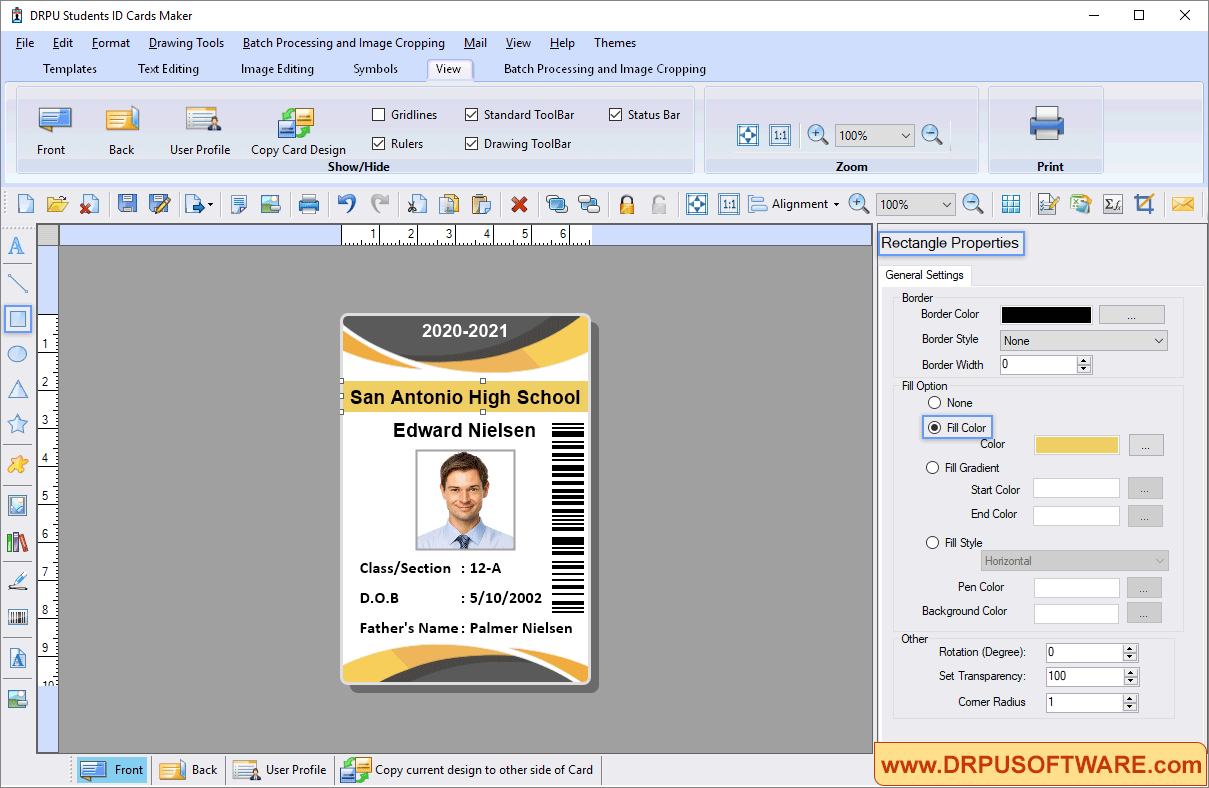The width and height of the screenshot is (1209, 788).
Task: Increase the Border Width stepper
Action: coord(1084,360)
